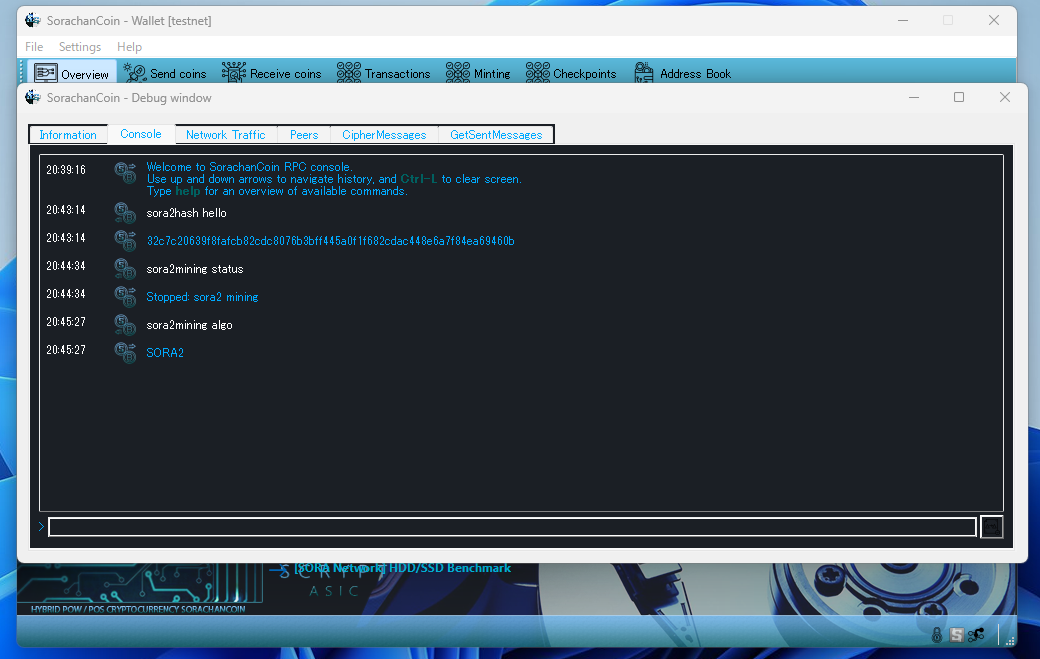Viewport: 1040px width, 659px height.
Task: Switch to the Network Traffic tab
Action: tap(225, 135)
